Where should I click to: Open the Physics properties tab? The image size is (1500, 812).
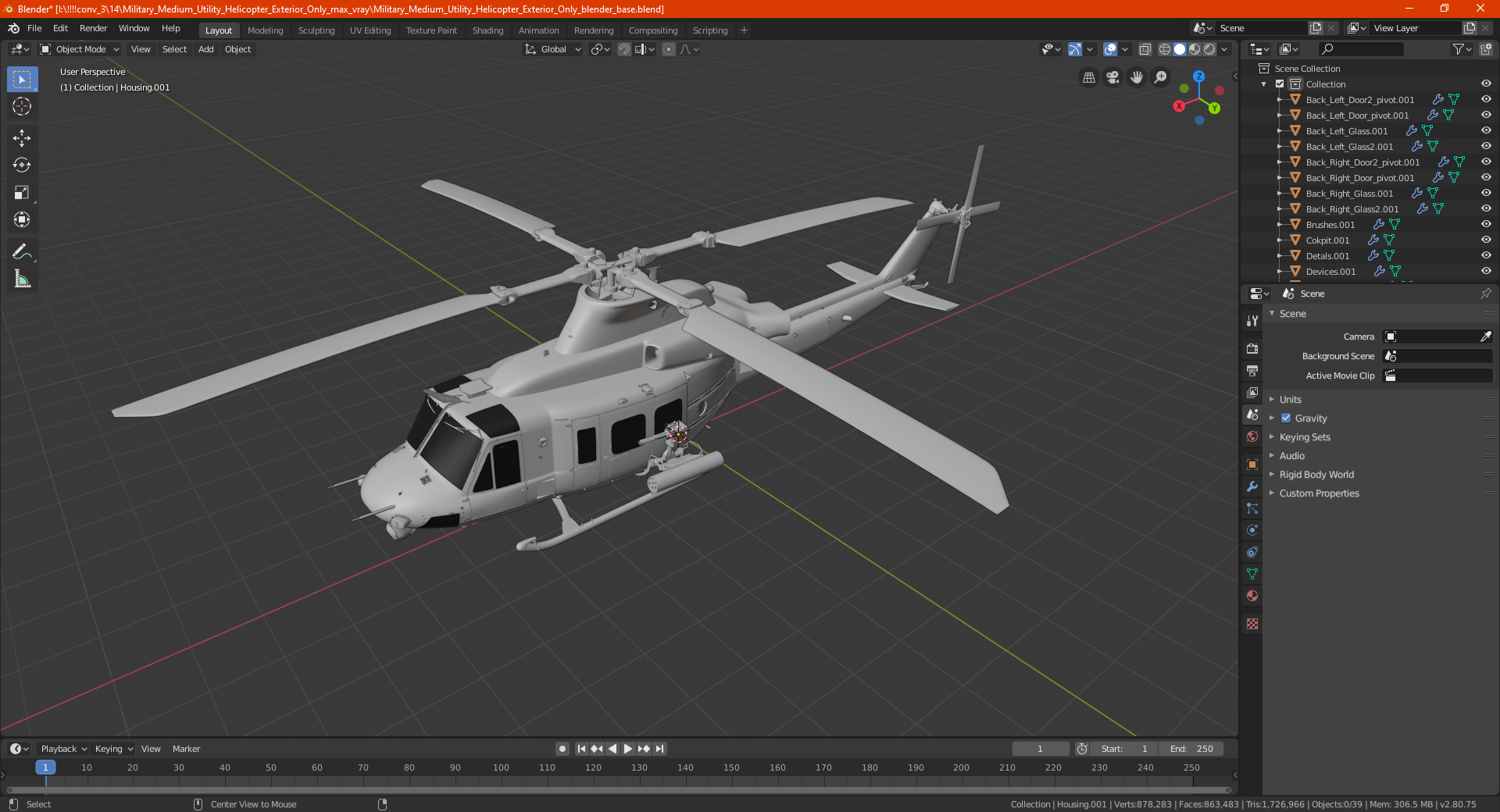click(x=1252, y=530)
